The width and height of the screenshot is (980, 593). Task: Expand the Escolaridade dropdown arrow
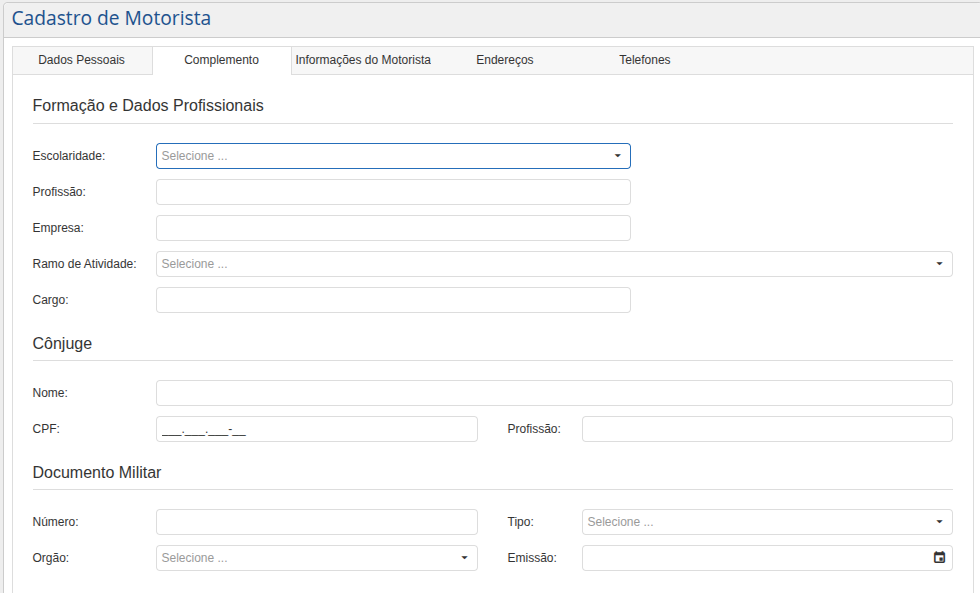click(617, 156)
